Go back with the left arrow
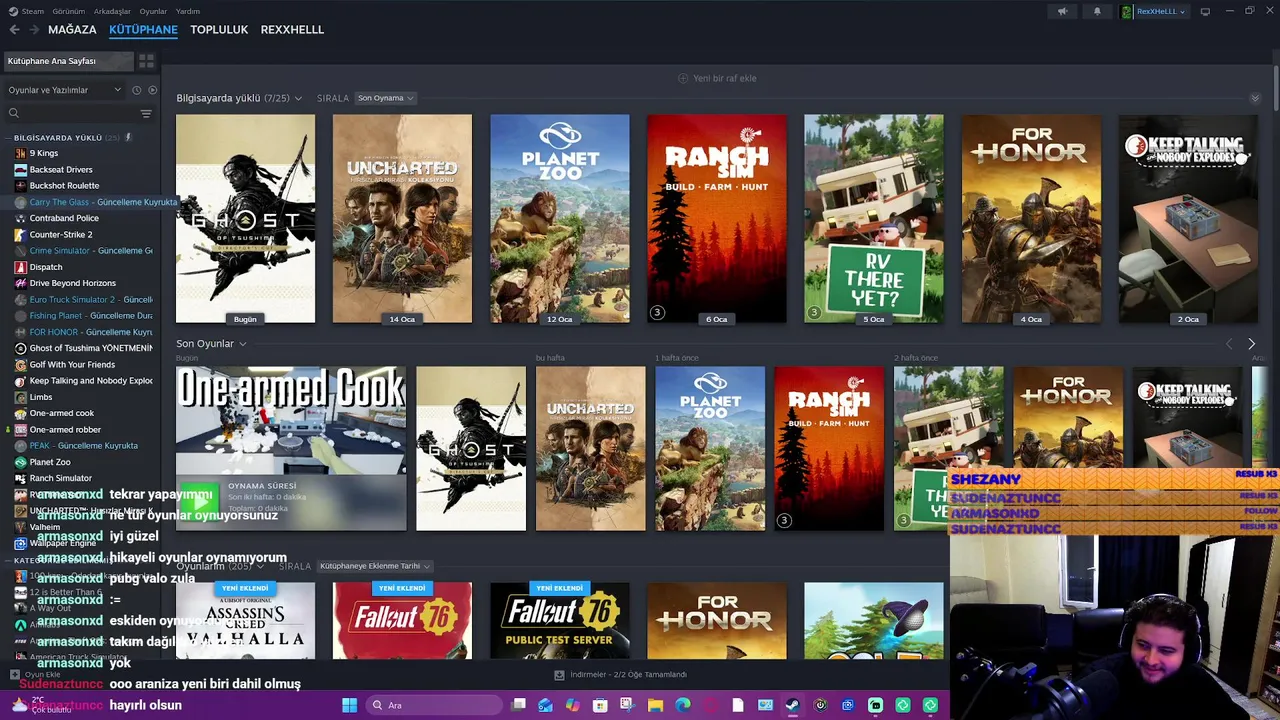 pos(14,30)
